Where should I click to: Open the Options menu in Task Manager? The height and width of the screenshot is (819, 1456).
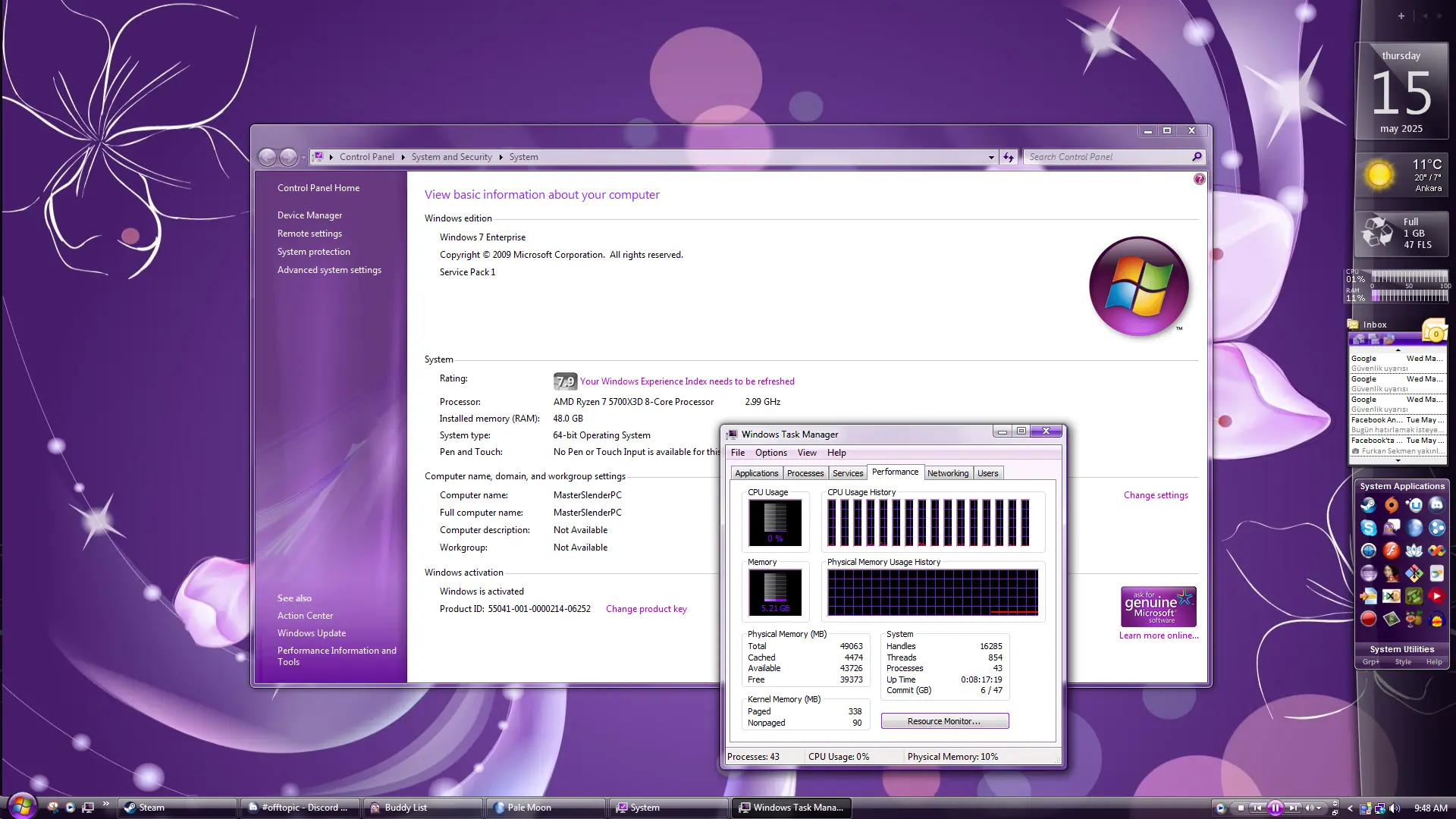(771, 453)
